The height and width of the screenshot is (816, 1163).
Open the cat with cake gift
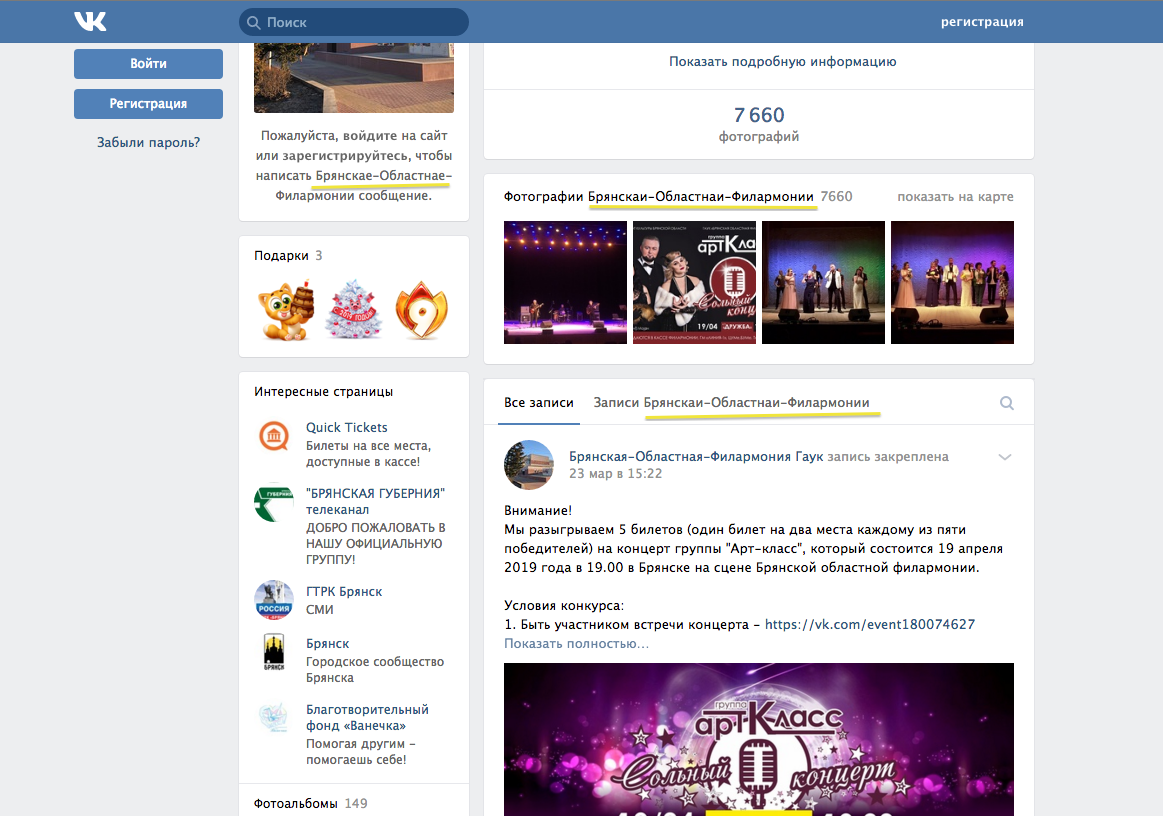click(x=287, y=311)
